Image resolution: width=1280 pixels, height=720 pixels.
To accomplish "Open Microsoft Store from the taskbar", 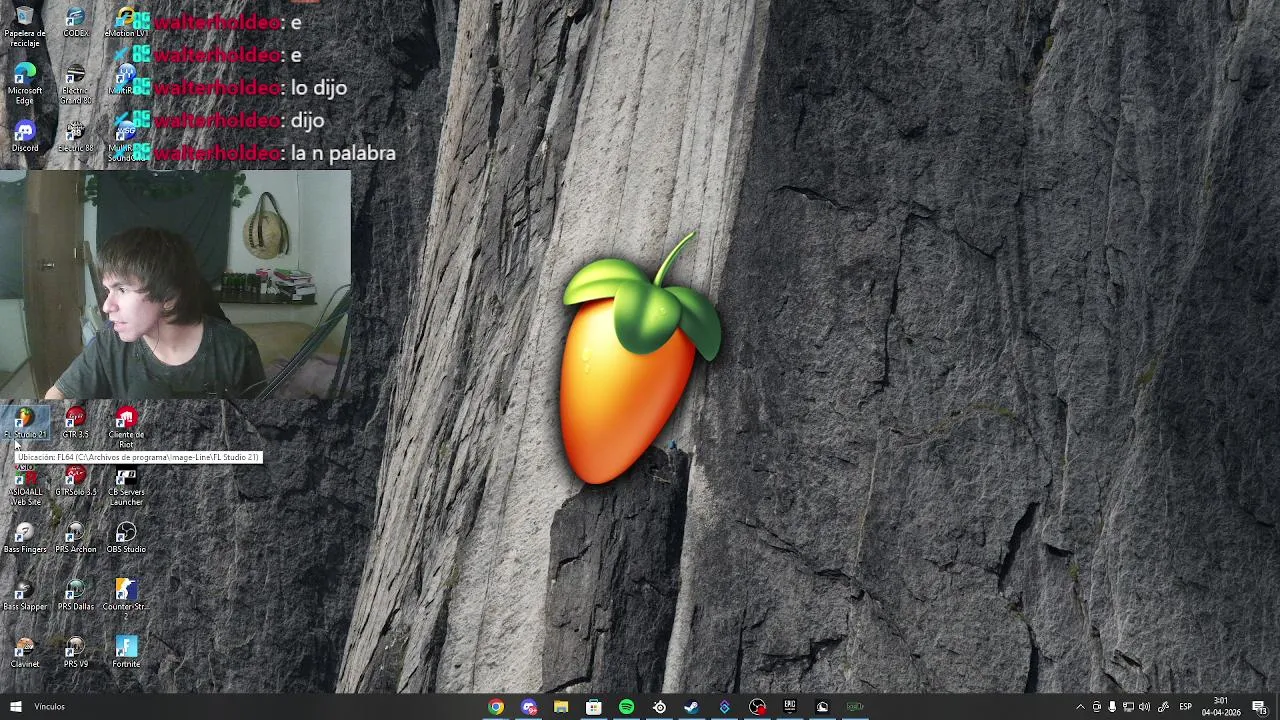I will click(594, 707).
